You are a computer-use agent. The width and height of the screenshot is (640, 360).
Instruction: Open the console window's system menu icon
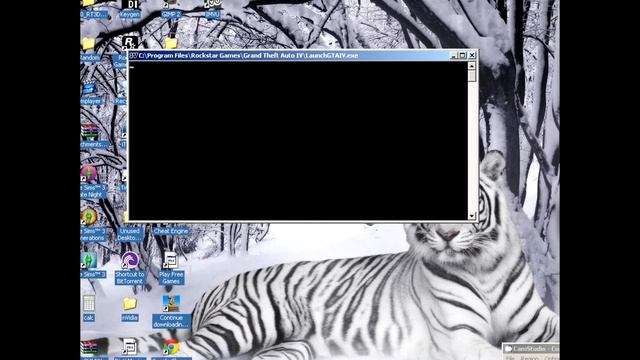click(x=133, y=56)
